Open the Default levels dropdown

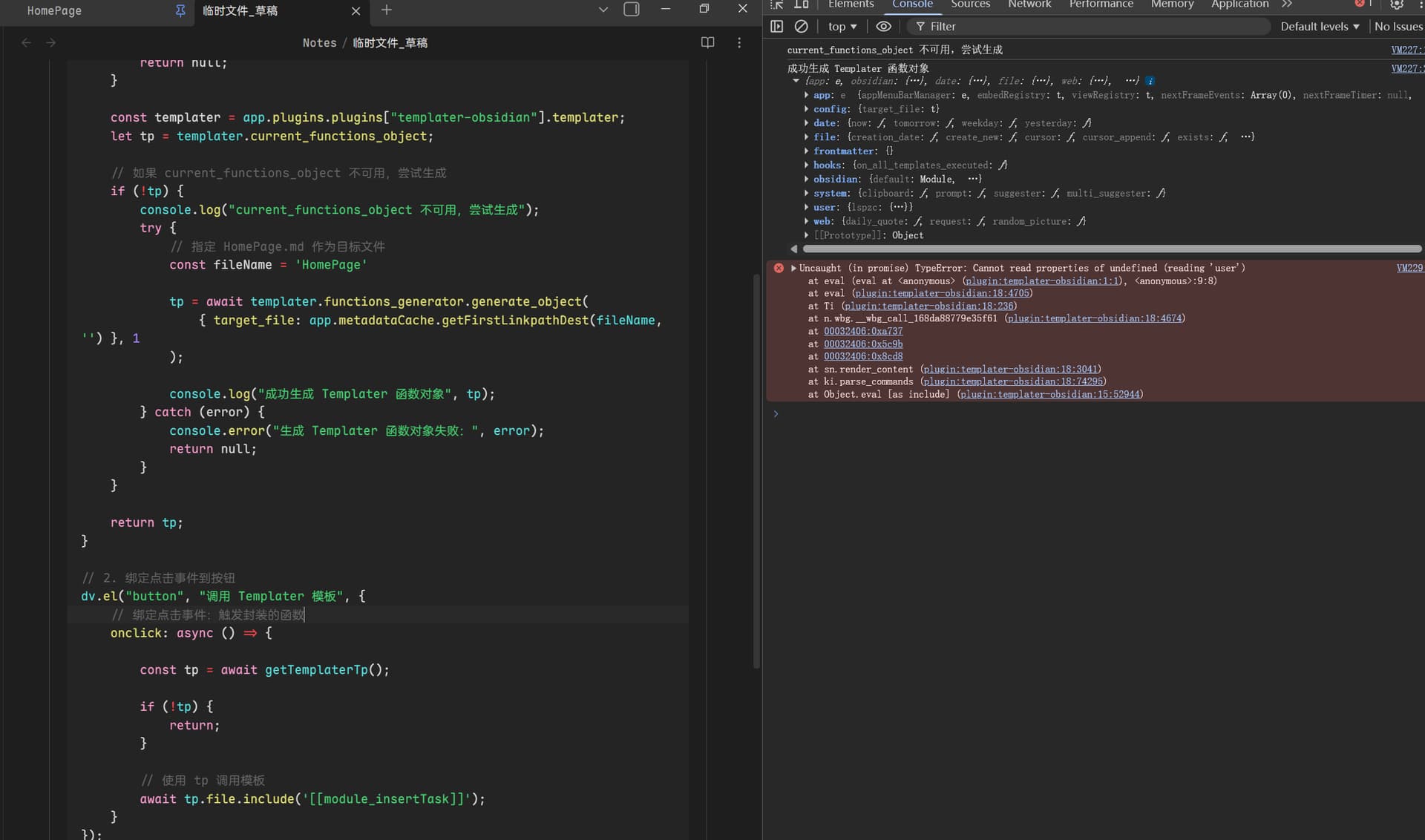click(x=1320, y=26)
